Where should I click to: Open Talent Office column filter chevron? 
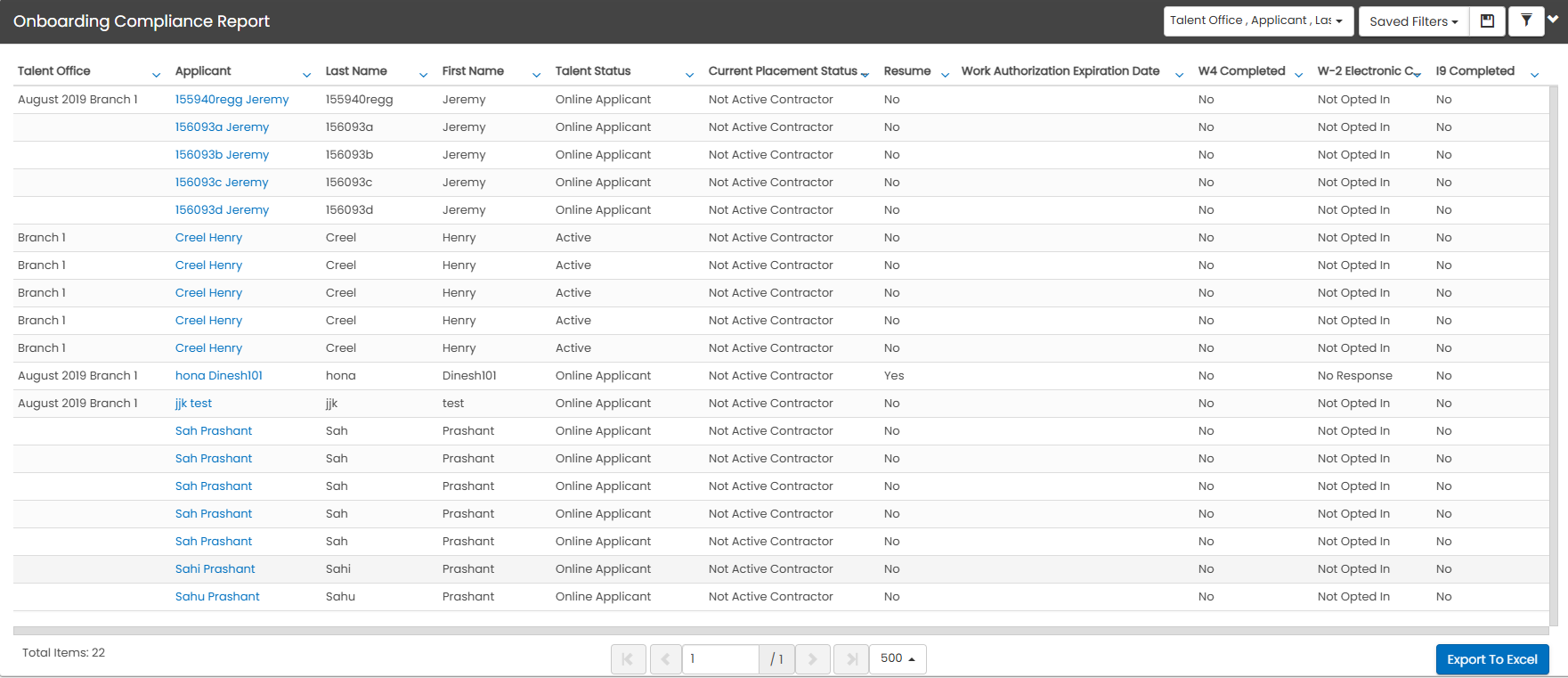tap(157, 75)
